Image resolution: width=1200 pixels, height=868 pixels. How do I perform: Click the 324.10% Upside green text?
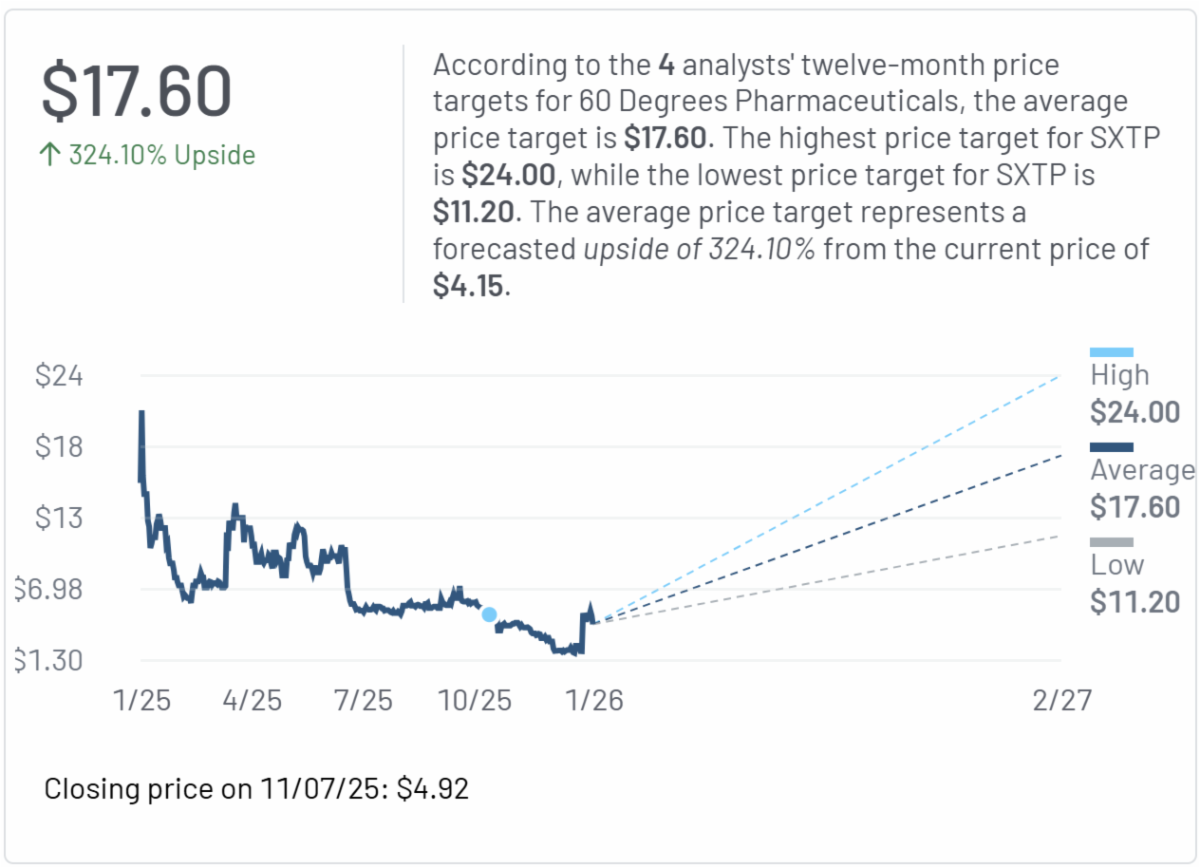(161, 155)
